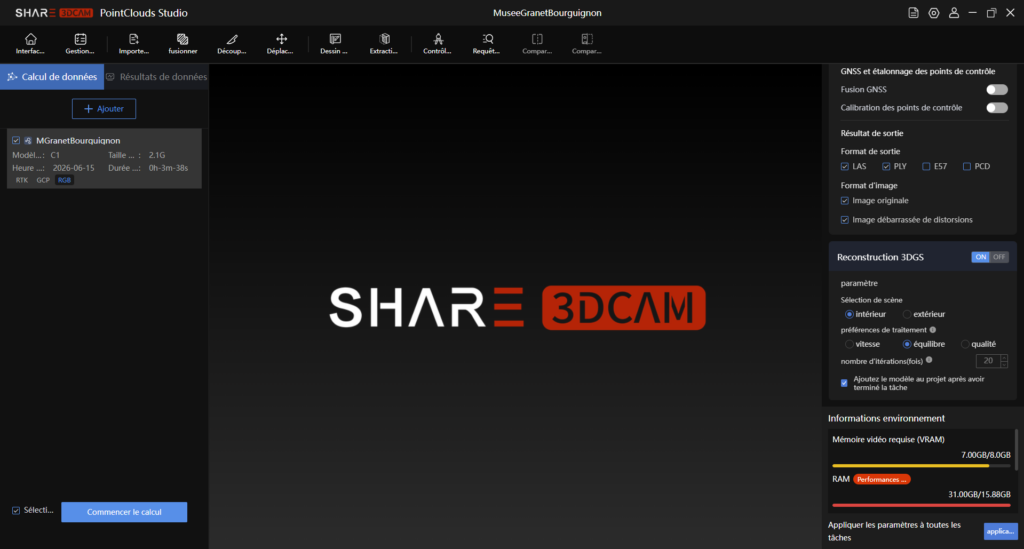Open settings gear in title bar
Image resolution: width=1024 pixels, height=549 pixels.
(934, 13)
